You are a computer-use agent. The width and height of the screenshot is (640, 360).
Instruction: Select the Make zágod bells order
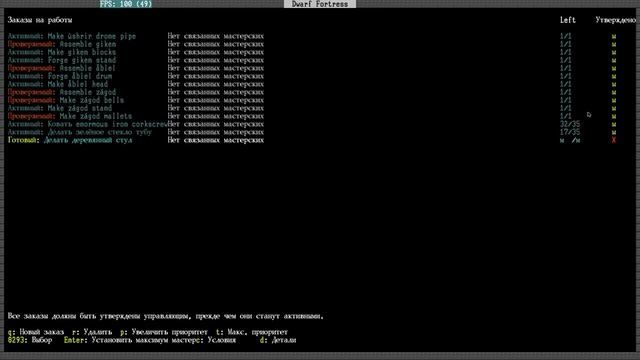pyautogui.click(x=66, y=100)
